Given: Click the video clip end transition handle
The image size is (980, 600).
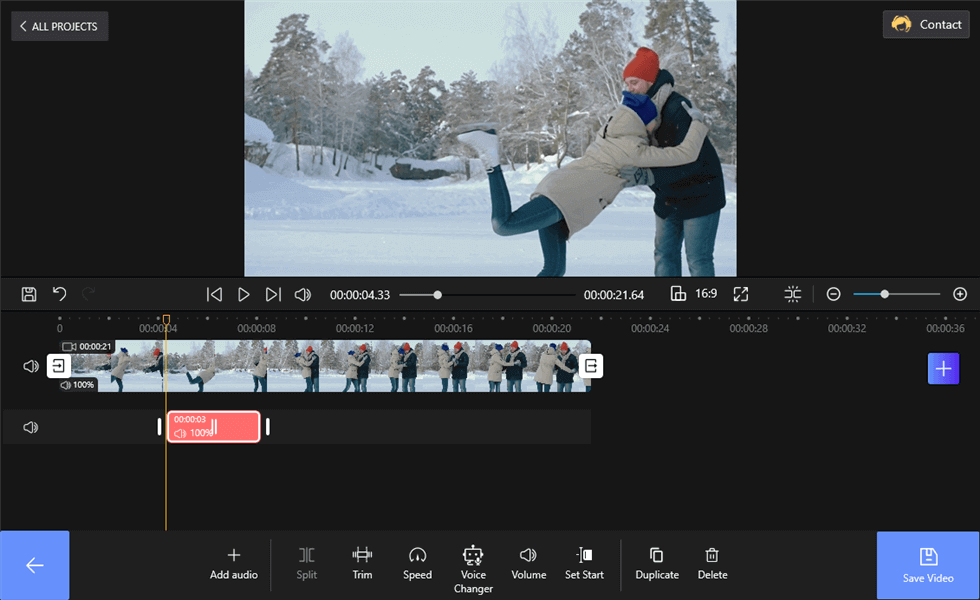Looking at the screenshot, I should [591, 366].
